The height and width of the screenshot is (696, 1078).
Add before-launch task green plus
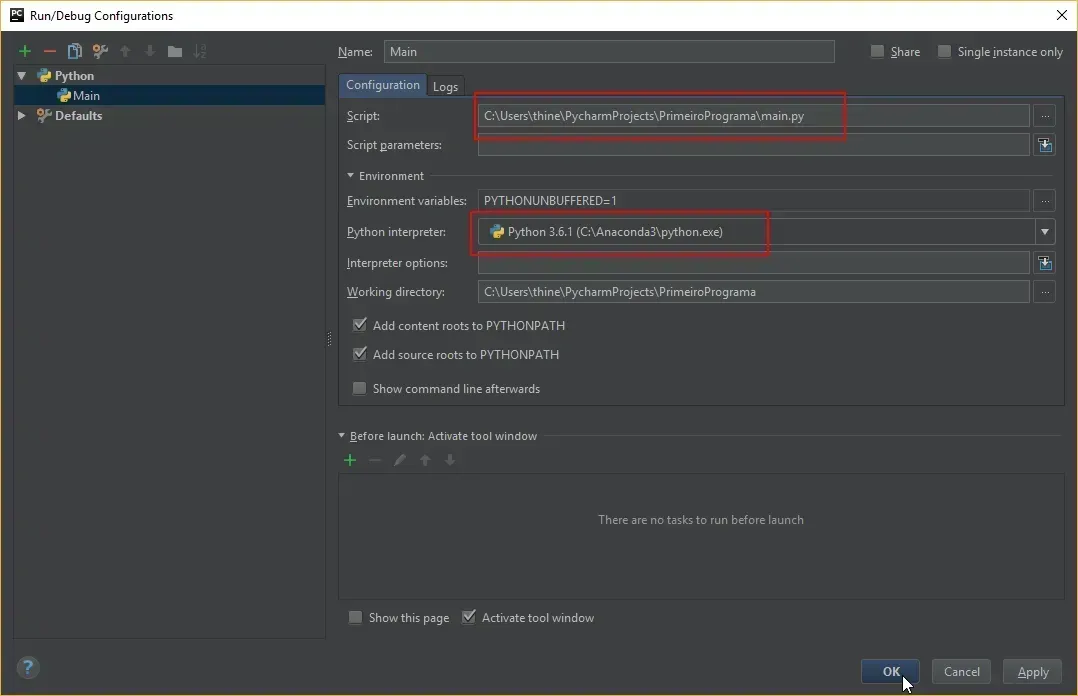tap(350, 460)
